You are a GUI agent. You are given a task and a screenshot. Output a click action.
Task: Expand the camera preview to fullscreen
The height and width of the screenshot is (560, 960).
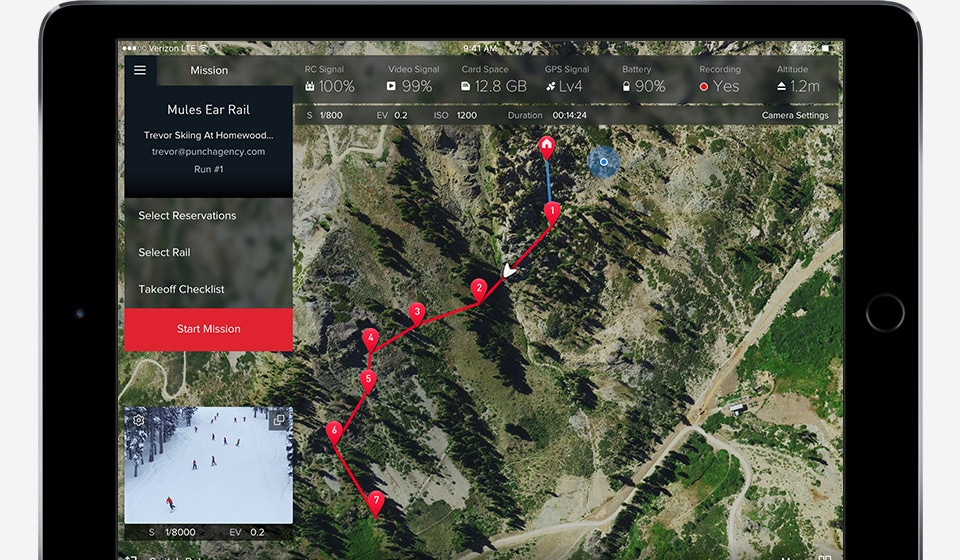279,420
